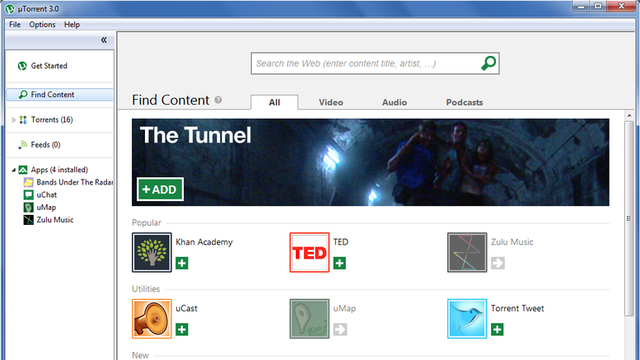This screenshot has height=360, width=640.
Task: Click the vertical scrollbar thumb
Action: [x=629, y=218]
